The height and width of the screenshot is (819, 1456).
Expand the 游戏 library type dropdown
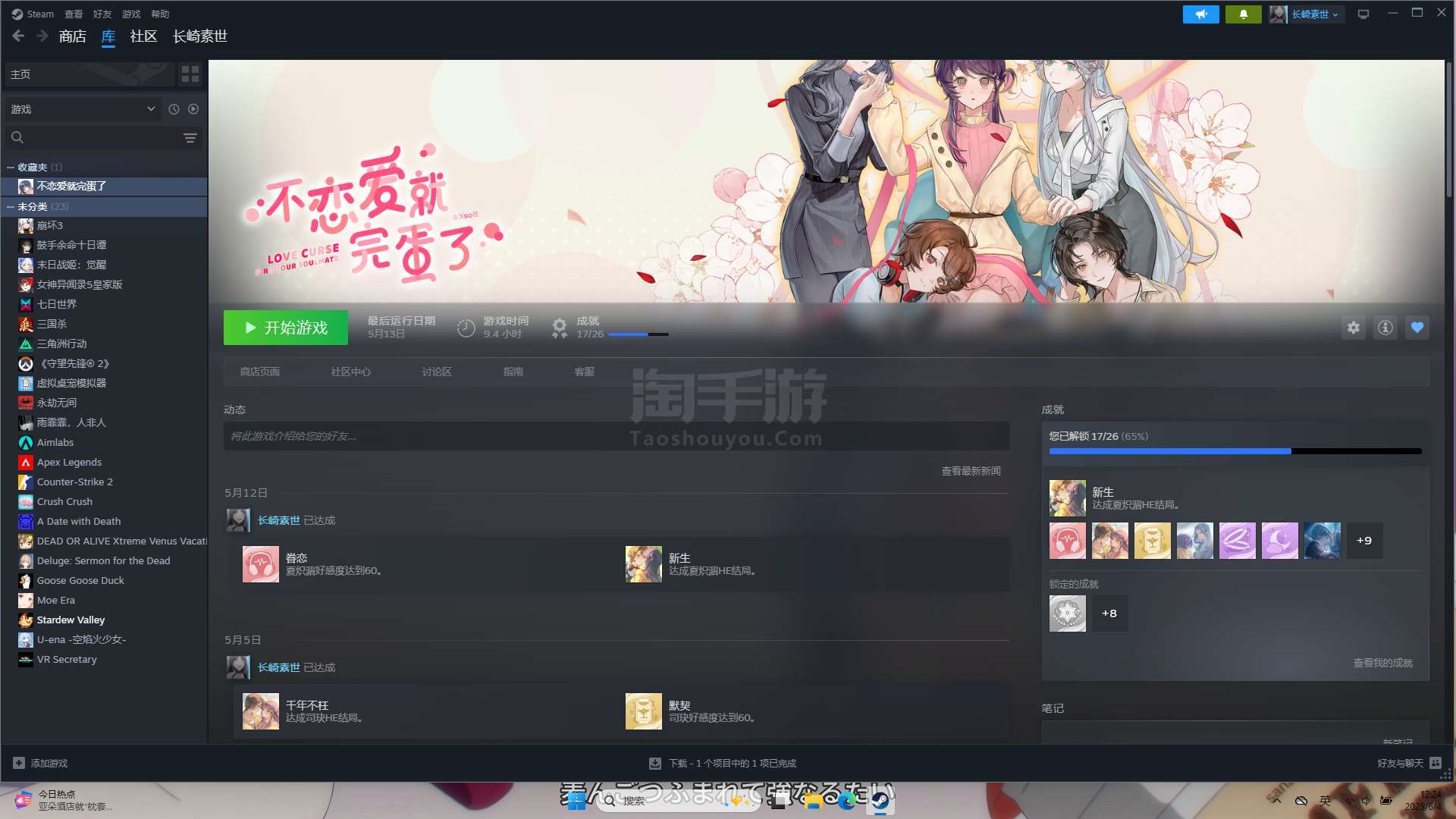point(84,109)
